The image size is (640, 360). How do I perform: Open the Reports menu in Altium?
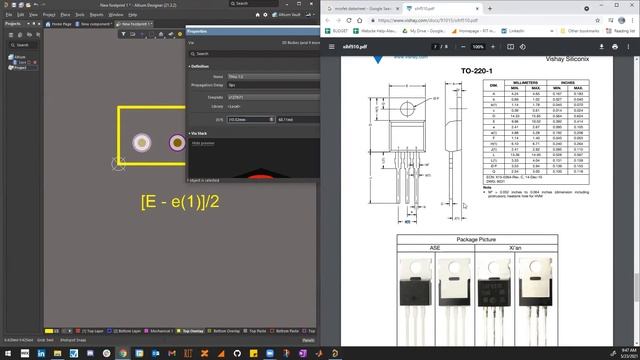[x=96, y=15]
